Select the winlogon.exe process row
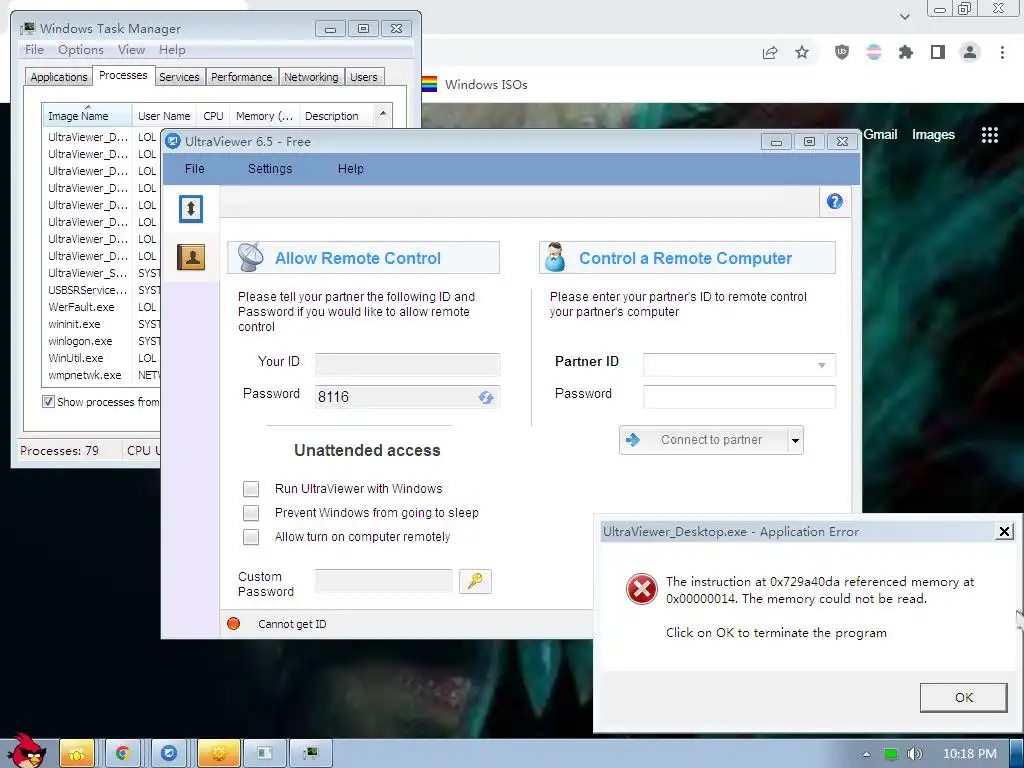 (x=101, y=341)
